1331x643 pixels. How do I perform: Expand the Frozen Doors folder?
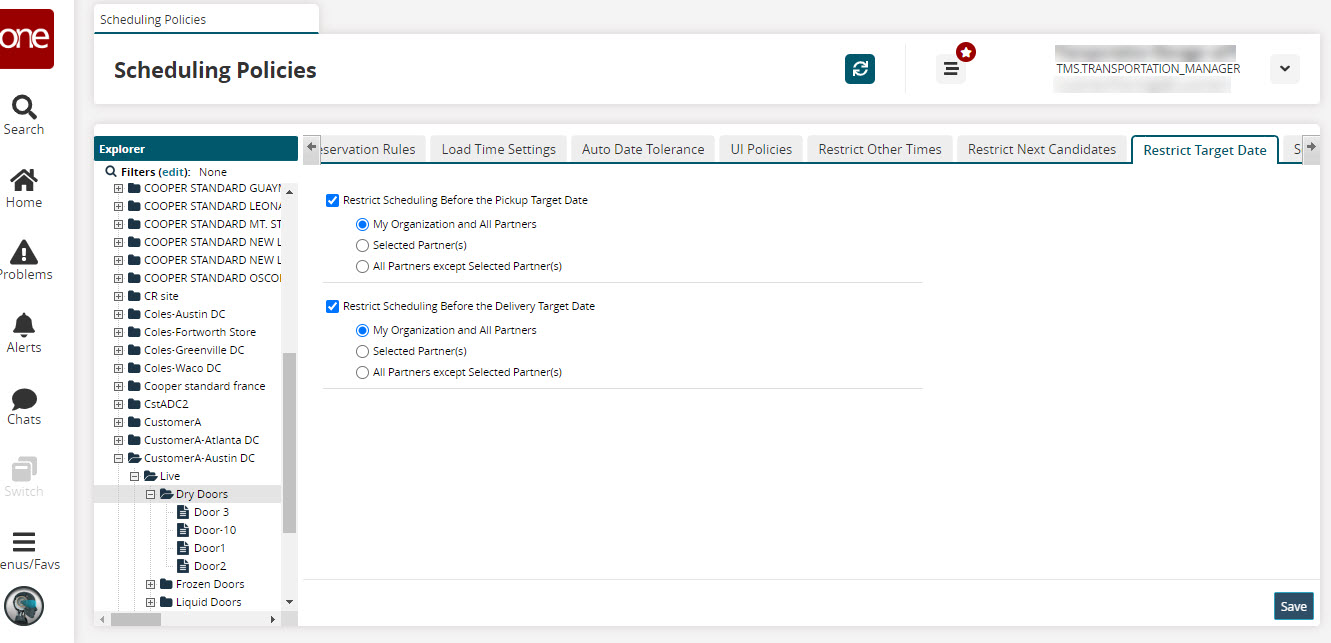pos(151,584)
